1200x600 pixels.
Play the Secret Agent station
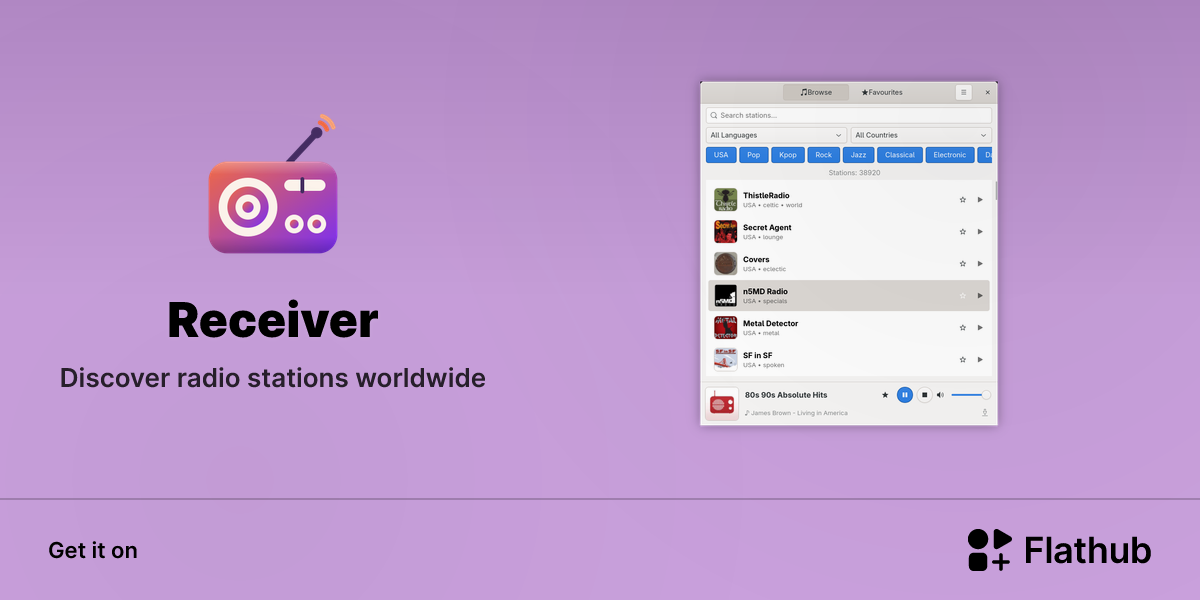[x=980, y=231]
